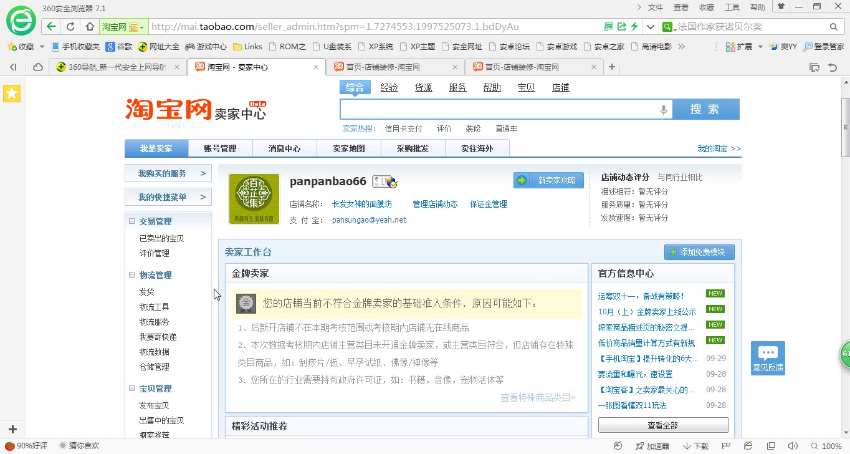Open the browser home page icon
The width and height of the screenshot is (850, 454).
pos(90,26)
